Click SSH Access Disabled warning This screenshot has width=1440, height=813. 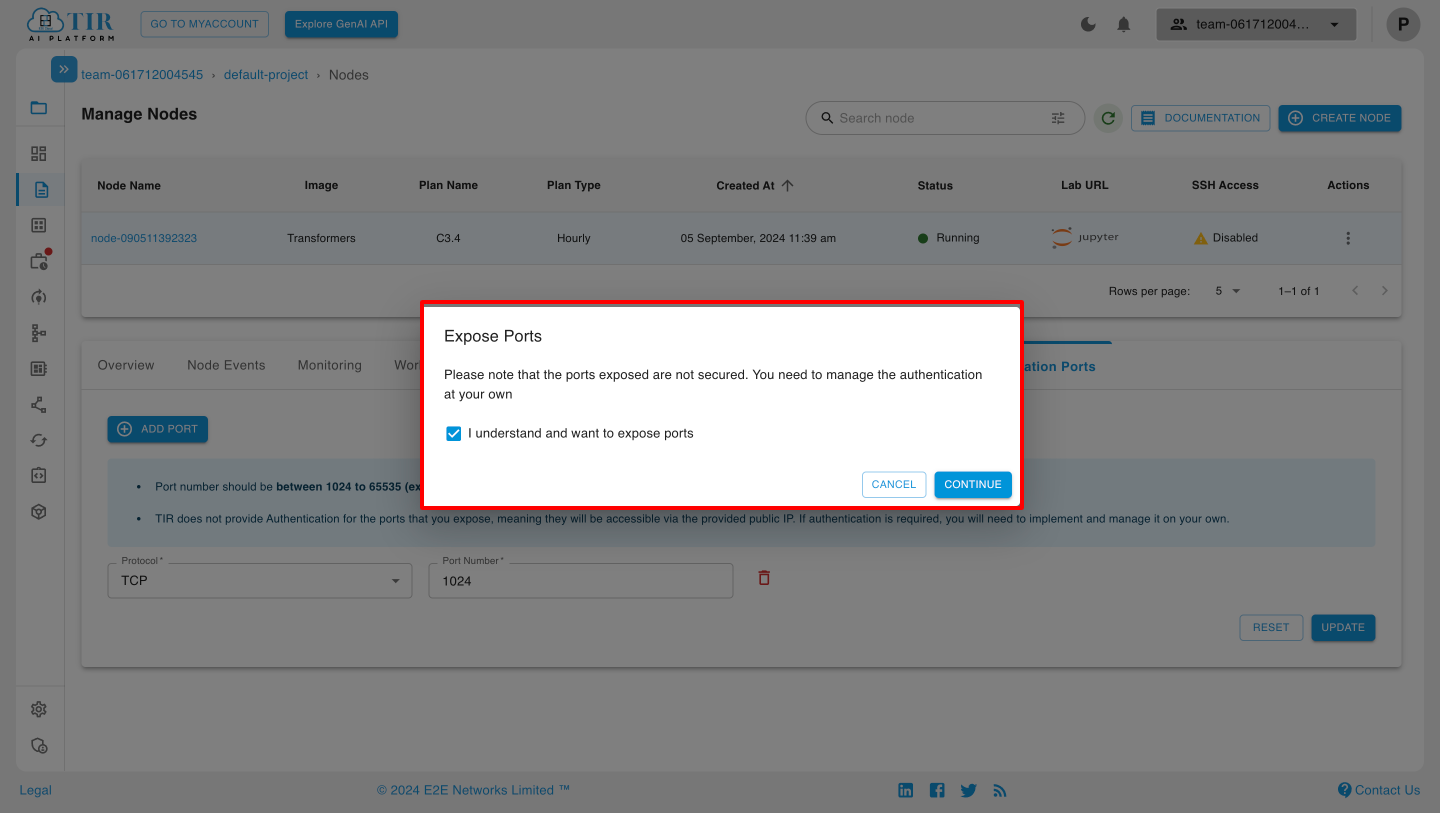pos(1226,238)
